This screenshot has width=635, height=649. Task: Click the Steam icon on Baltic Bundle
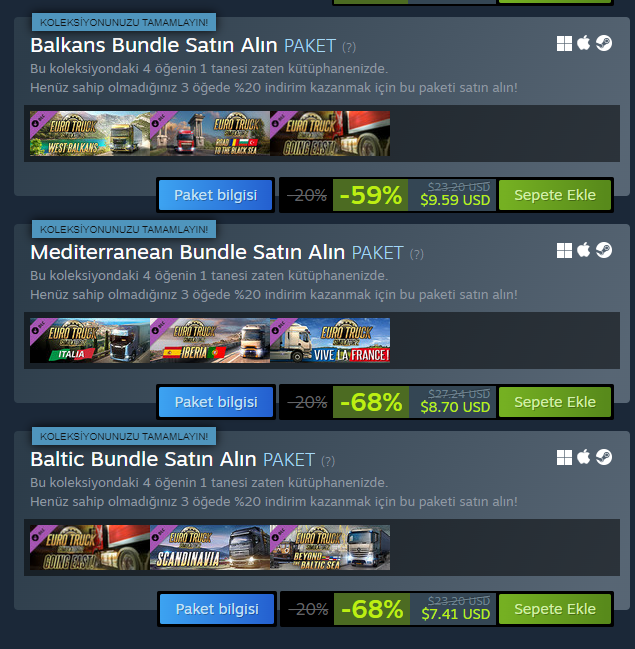pos(604,457)
